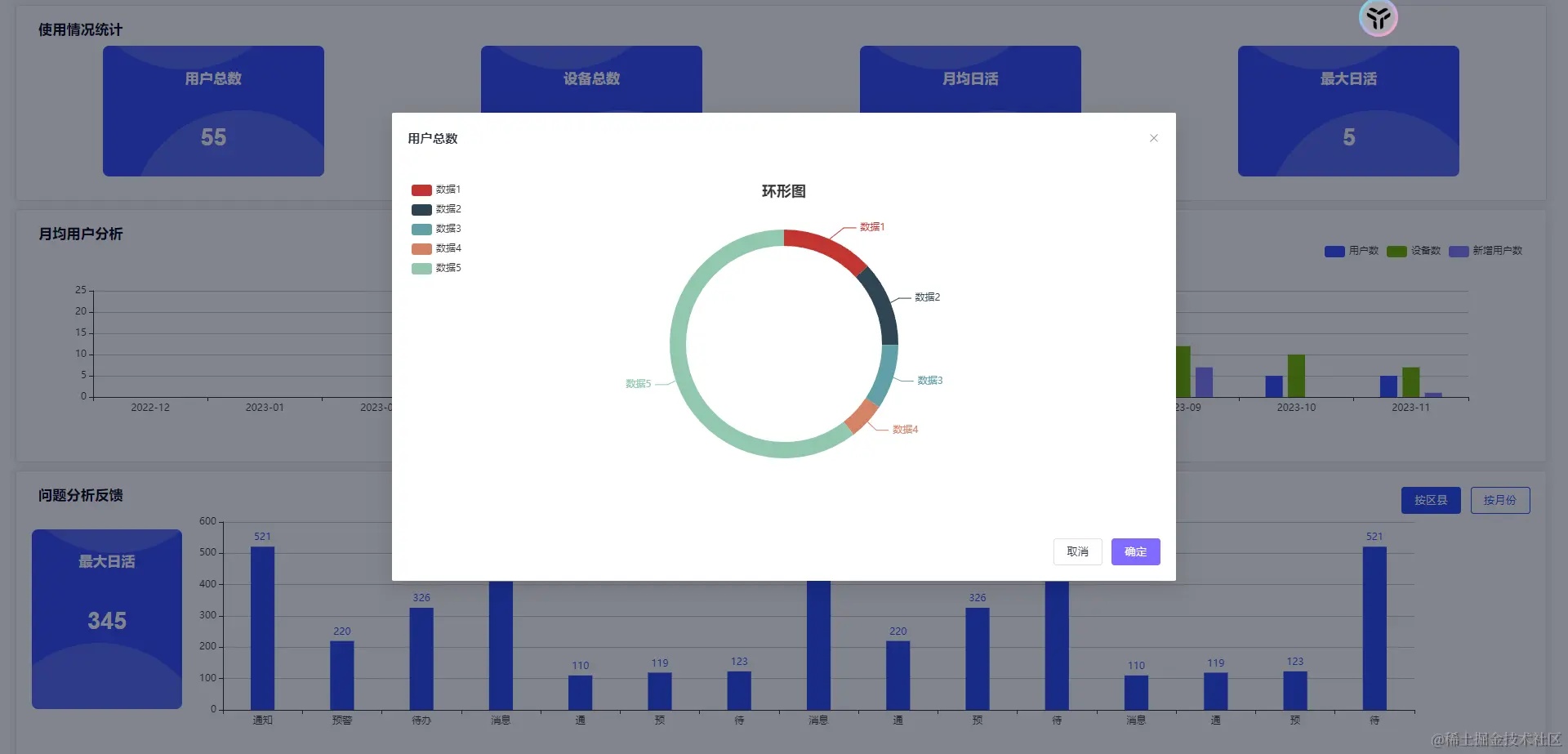The width and height of the screenshot is (1568, 754).
Task: Click the 2022-12 axis label
Action: [150, 408]
